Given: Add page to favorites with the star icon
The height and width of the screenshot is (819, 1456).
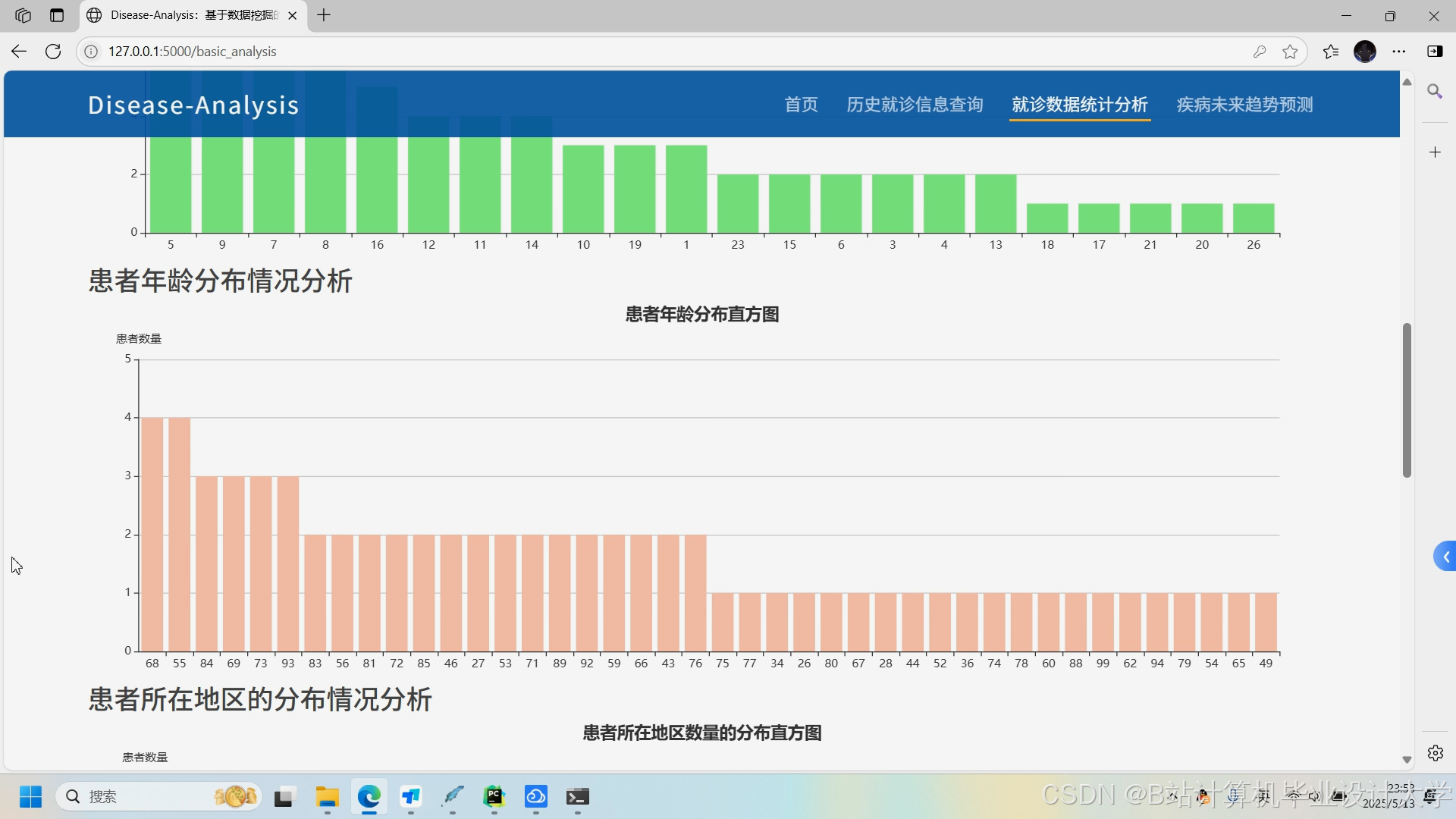Looking at the screenshot, I should click(1290, 51).
